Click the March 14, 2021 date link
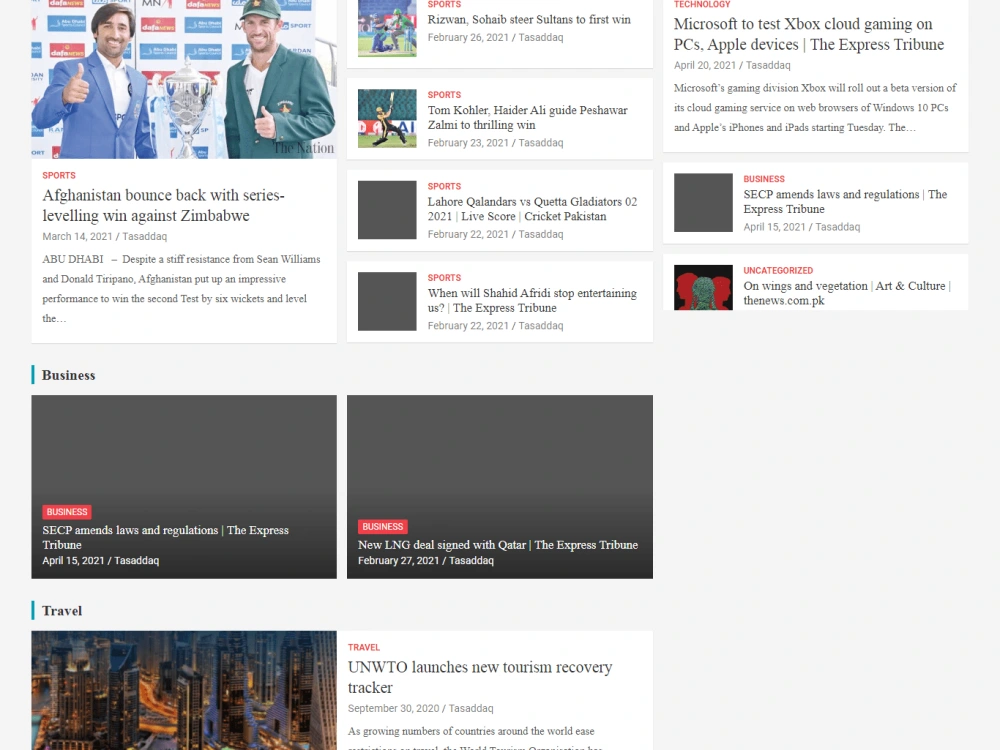Image resolution: width=1000 pixels, height=750 pixels. (x=77, y=237)
